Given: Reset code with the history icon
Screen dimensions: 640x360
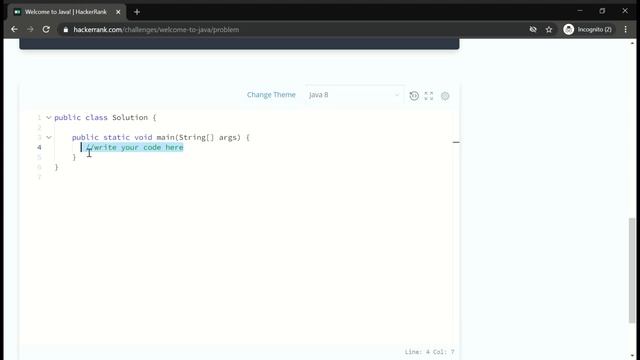Looking at the screenshot, I should pos(414,96).
